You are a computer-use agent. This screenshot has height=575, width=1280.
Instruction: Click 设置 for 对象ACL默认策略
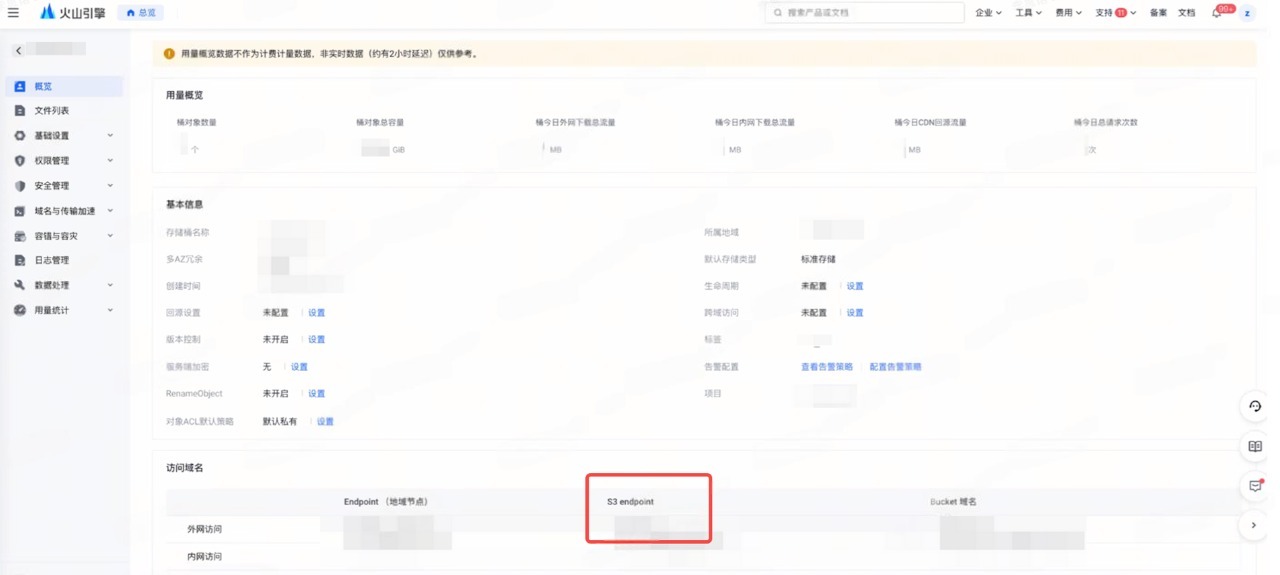pyautogui.click(x=325, y=422)
